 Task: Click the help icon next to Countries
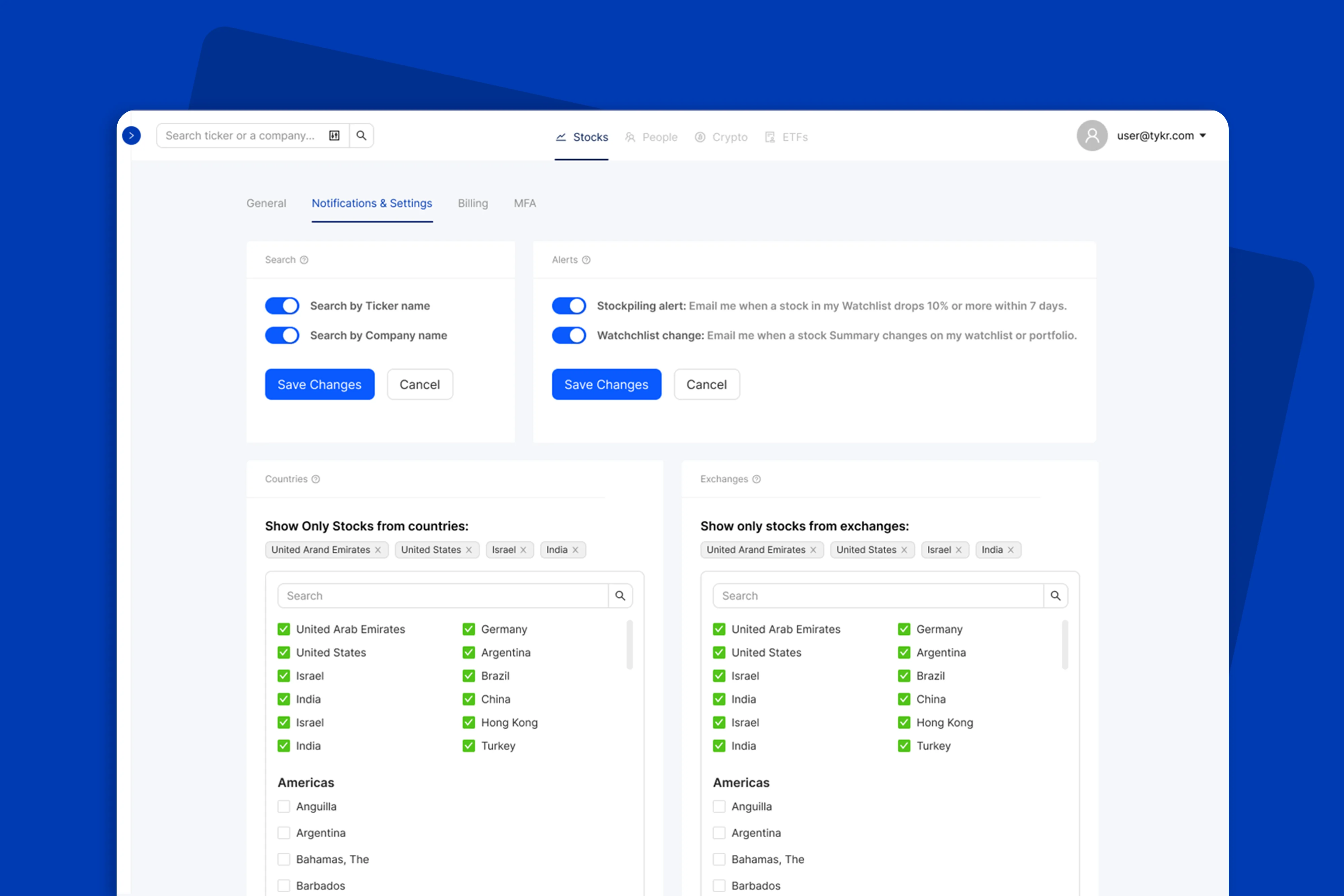pyautogui.click(x=316, y=479)
